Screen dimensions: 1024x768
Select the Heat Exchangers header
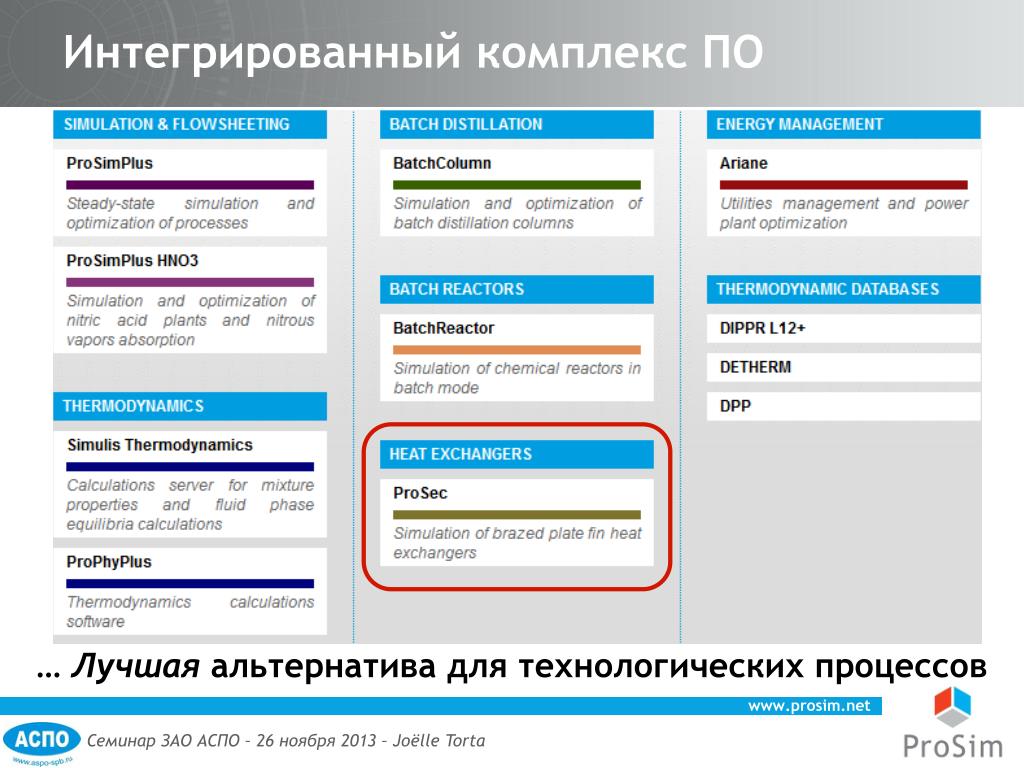pyautogui.click(x=517, y=454)
